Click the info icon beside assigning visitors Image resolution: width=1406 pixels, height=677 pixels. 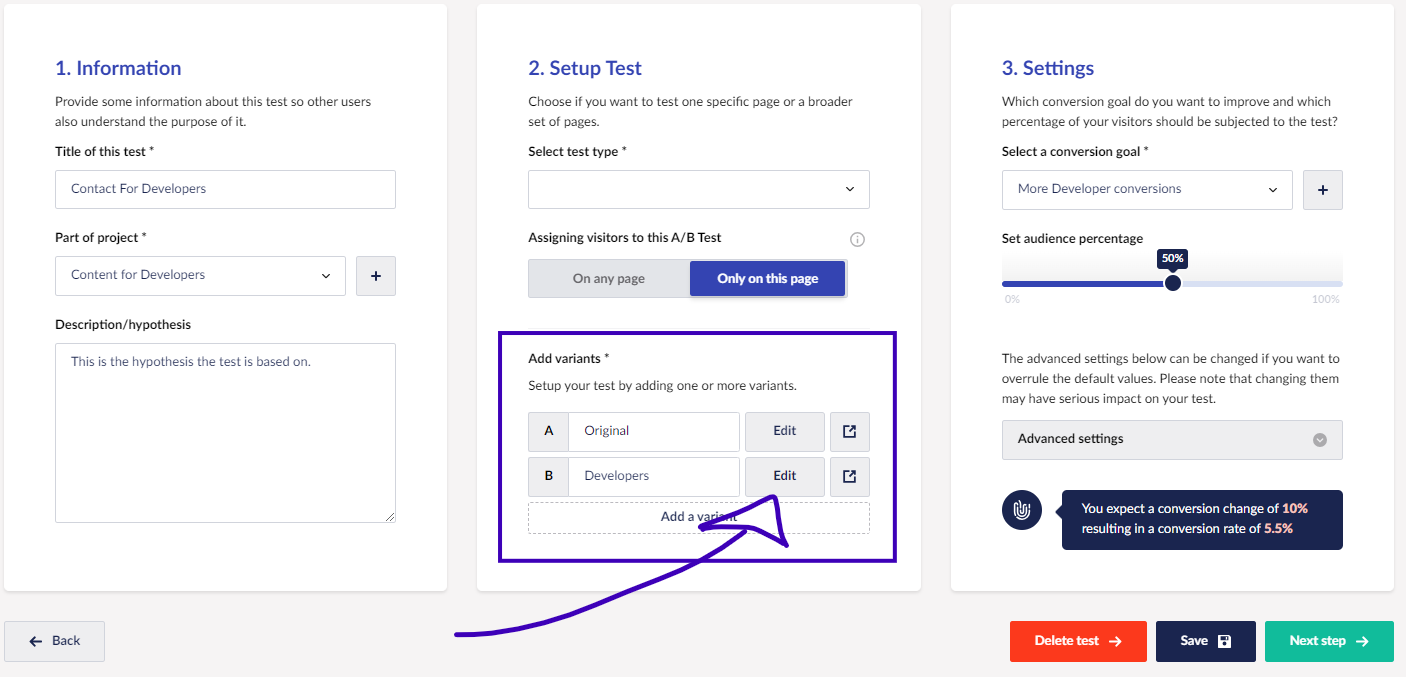pyautogui.click(x=857, y=239)
